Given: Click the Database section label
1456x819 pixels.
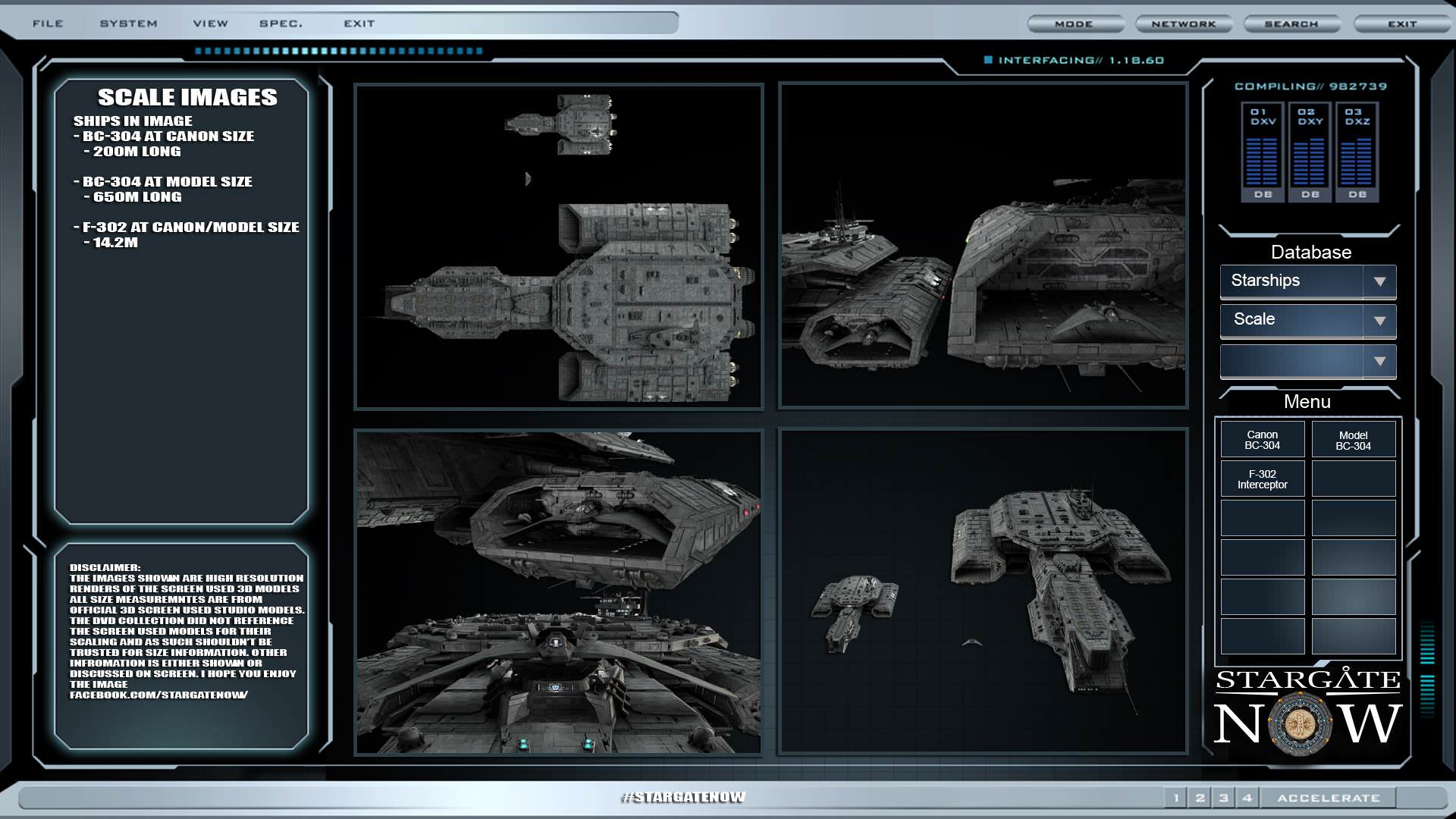Looking at the screenshot, I should [1310, 253].
